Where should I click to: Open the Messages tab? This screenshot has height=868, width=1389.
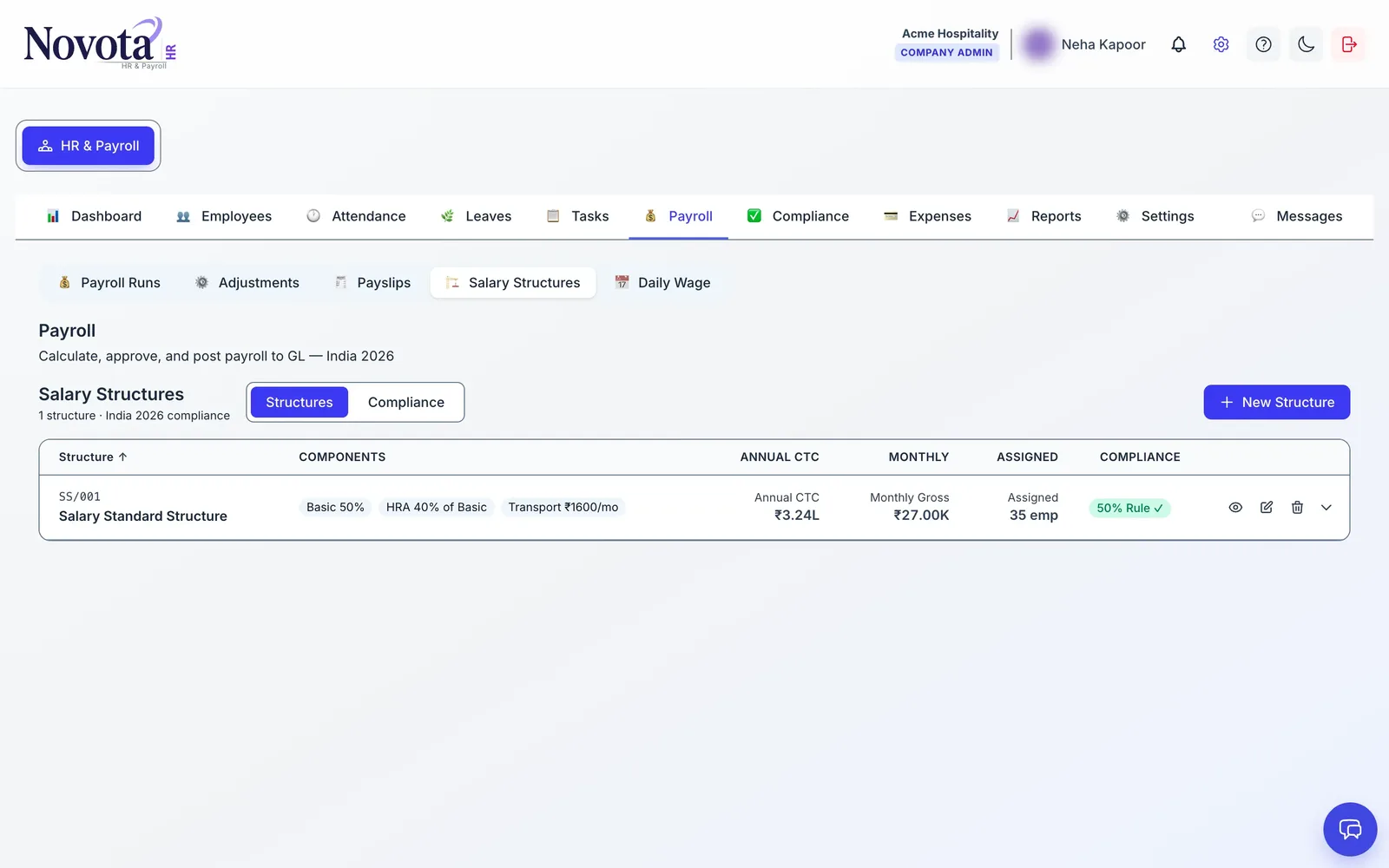(1297, 216)
